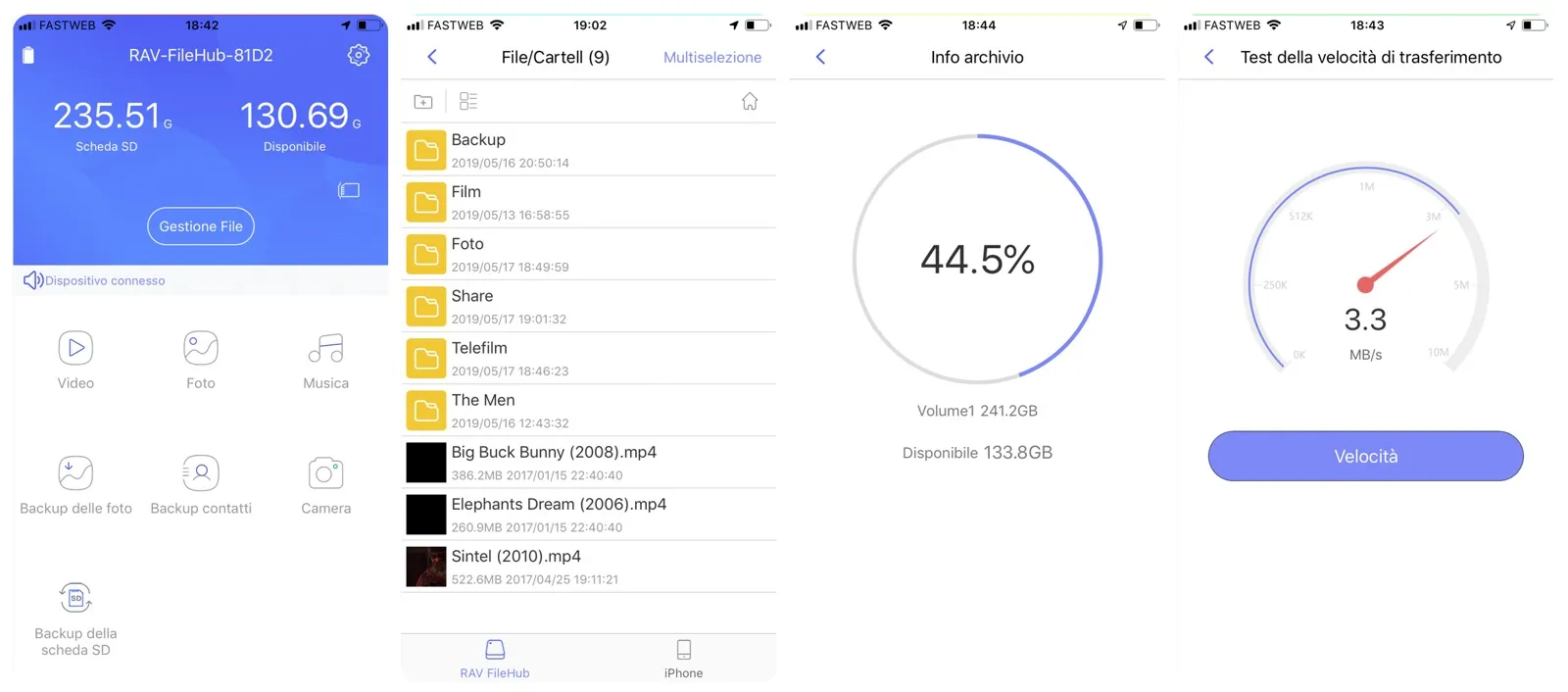Switch to RAV FileHub tab
Image resolution: width=1568 pixels, height=692 pixels.
pyautogui.click(x=495, y=659)
